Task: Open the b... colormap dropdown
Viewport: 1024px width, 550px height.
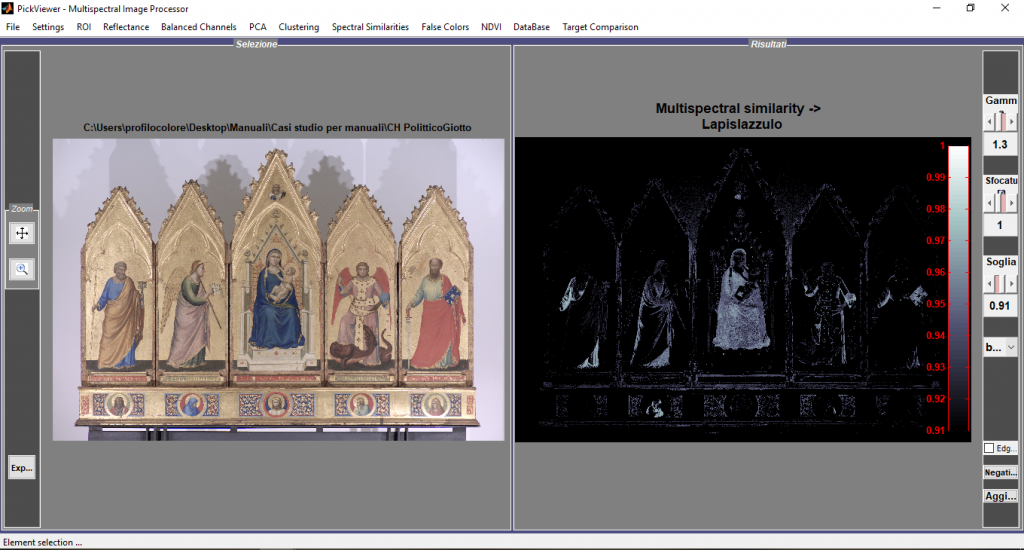Action: click(x=1000, y=348)
